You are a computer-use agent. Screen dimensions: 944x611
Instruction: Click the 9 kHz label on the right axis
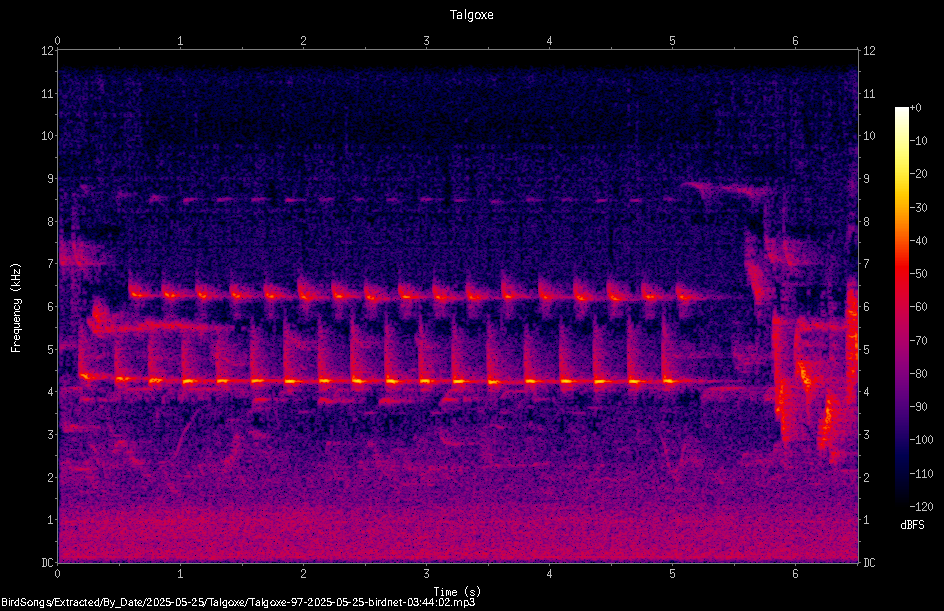point(866,179)
